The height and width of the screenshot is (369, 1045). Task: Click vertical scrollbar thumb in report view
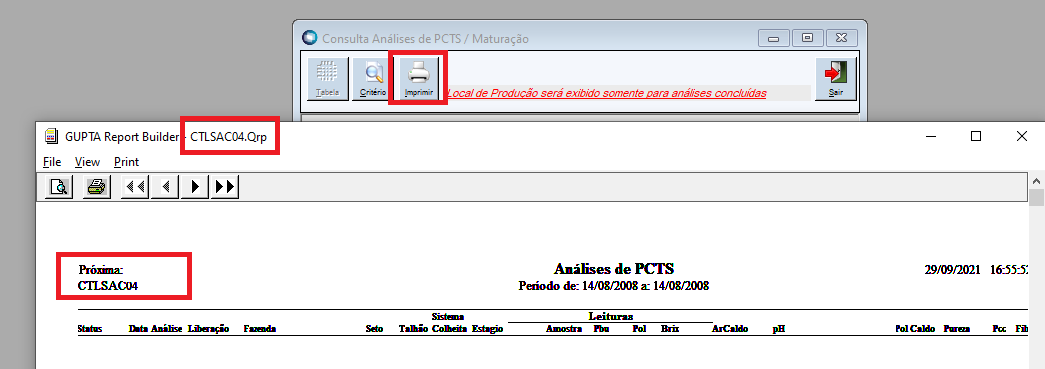pyautogui.click(x=1037, y=198)
